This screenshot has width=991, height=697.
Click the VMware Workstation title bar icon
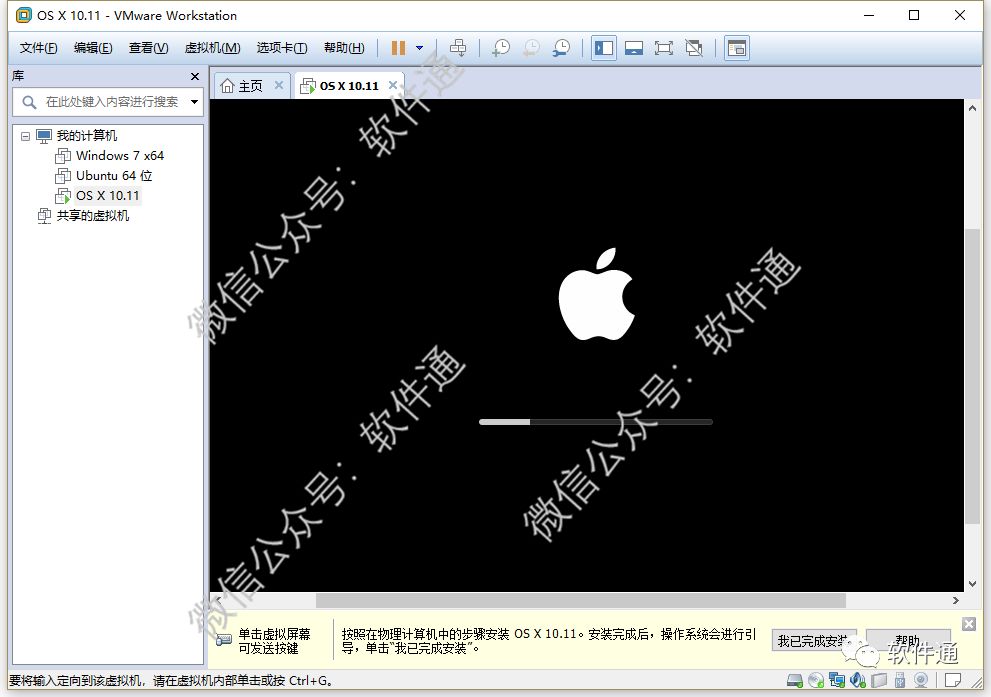[23, 15]
